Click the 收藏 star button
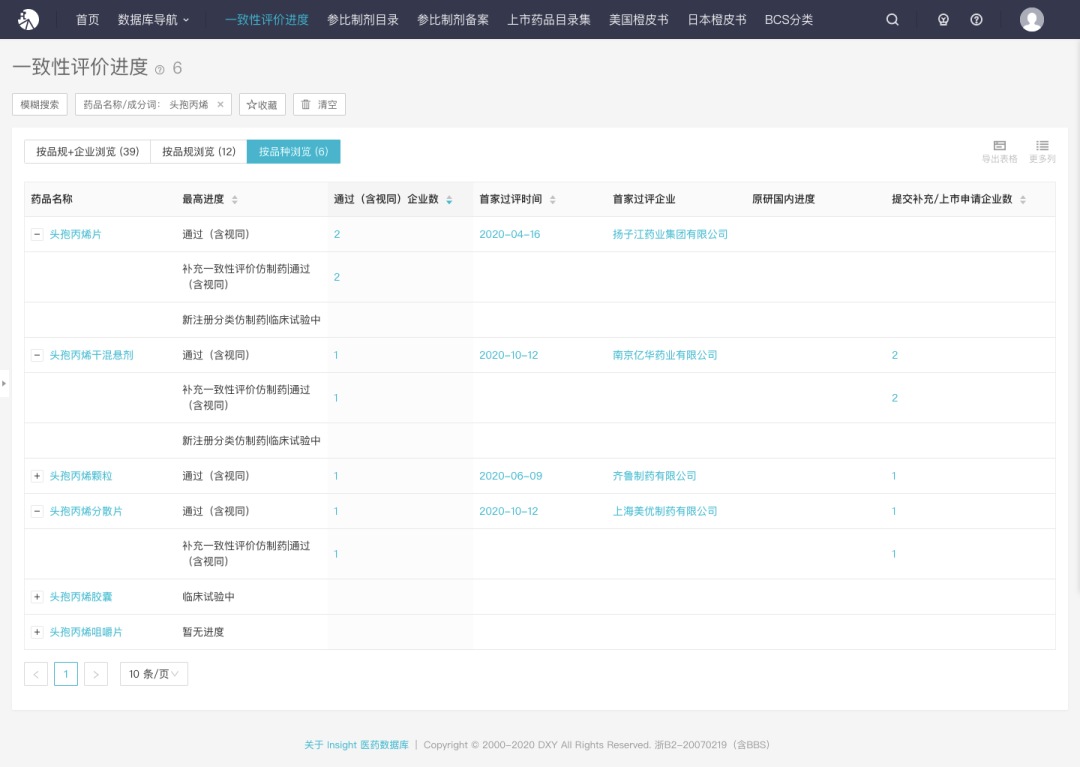The image size is (1080, 767). pyautogui.click(x=262, y=105)
